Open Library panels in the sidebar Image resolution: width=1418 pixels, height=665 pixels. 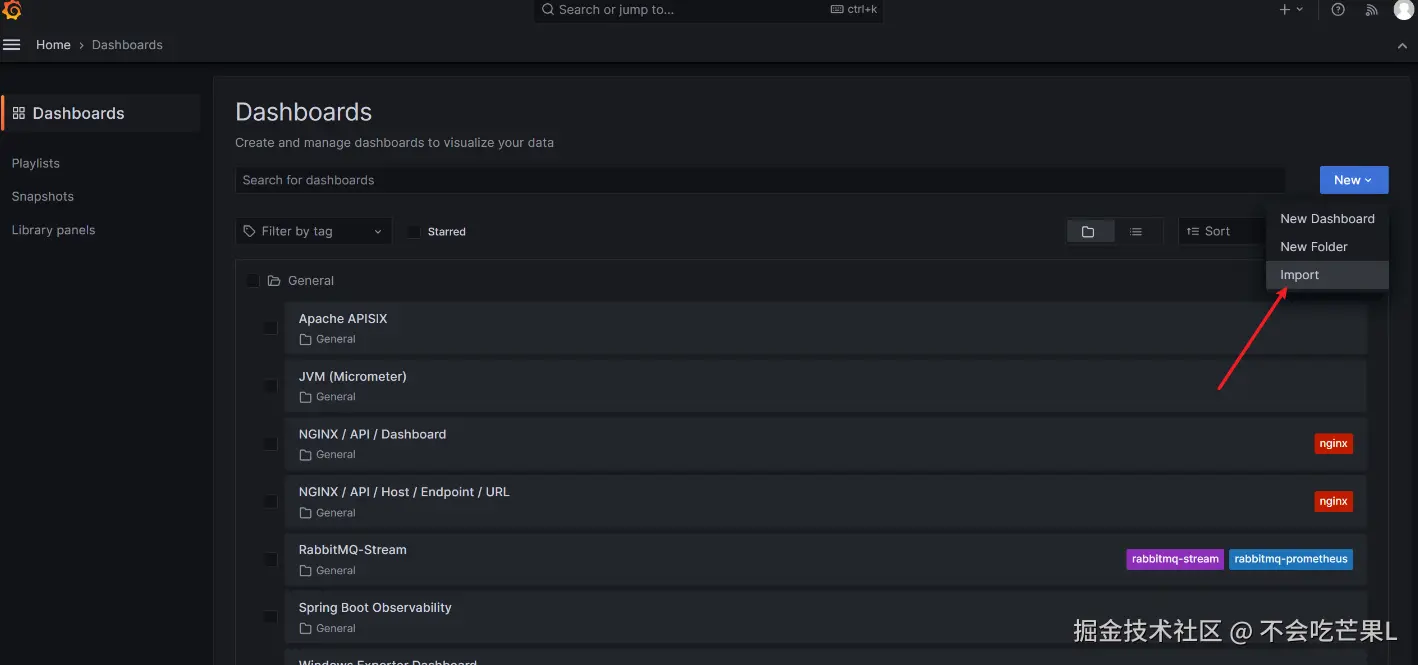click(54, 230)
